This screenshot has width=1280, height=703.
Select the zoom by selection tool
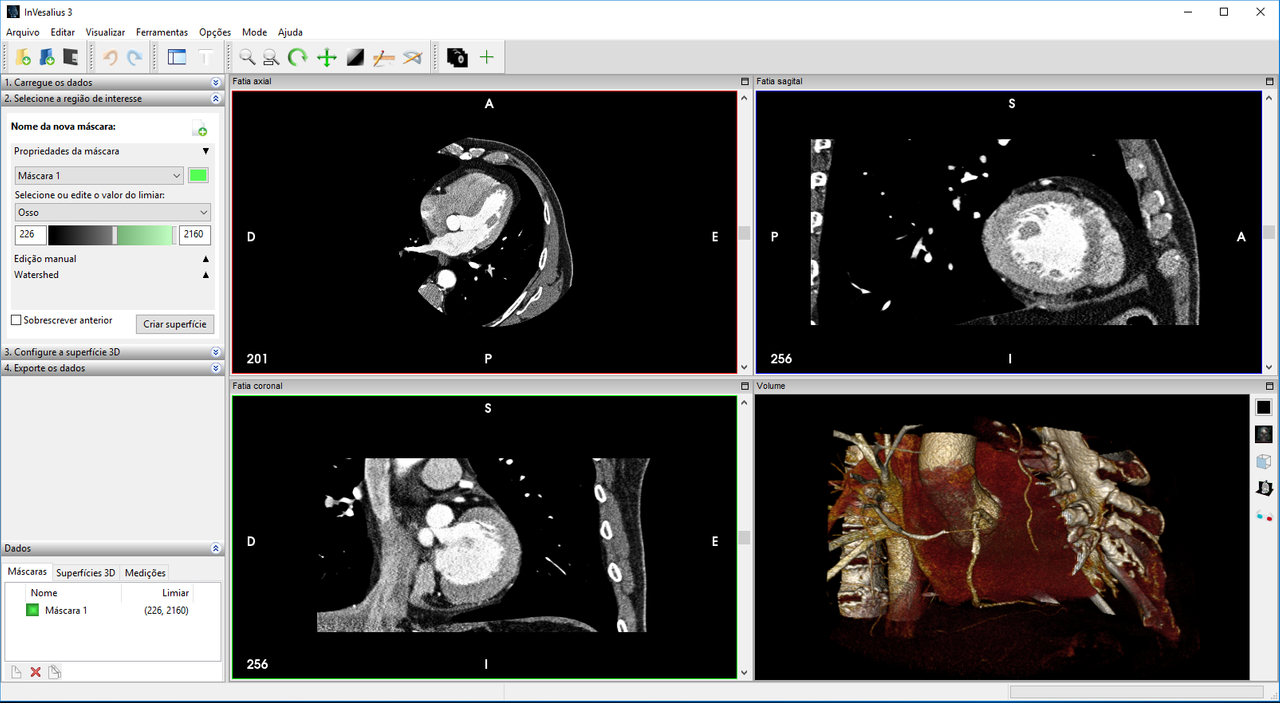271,57
